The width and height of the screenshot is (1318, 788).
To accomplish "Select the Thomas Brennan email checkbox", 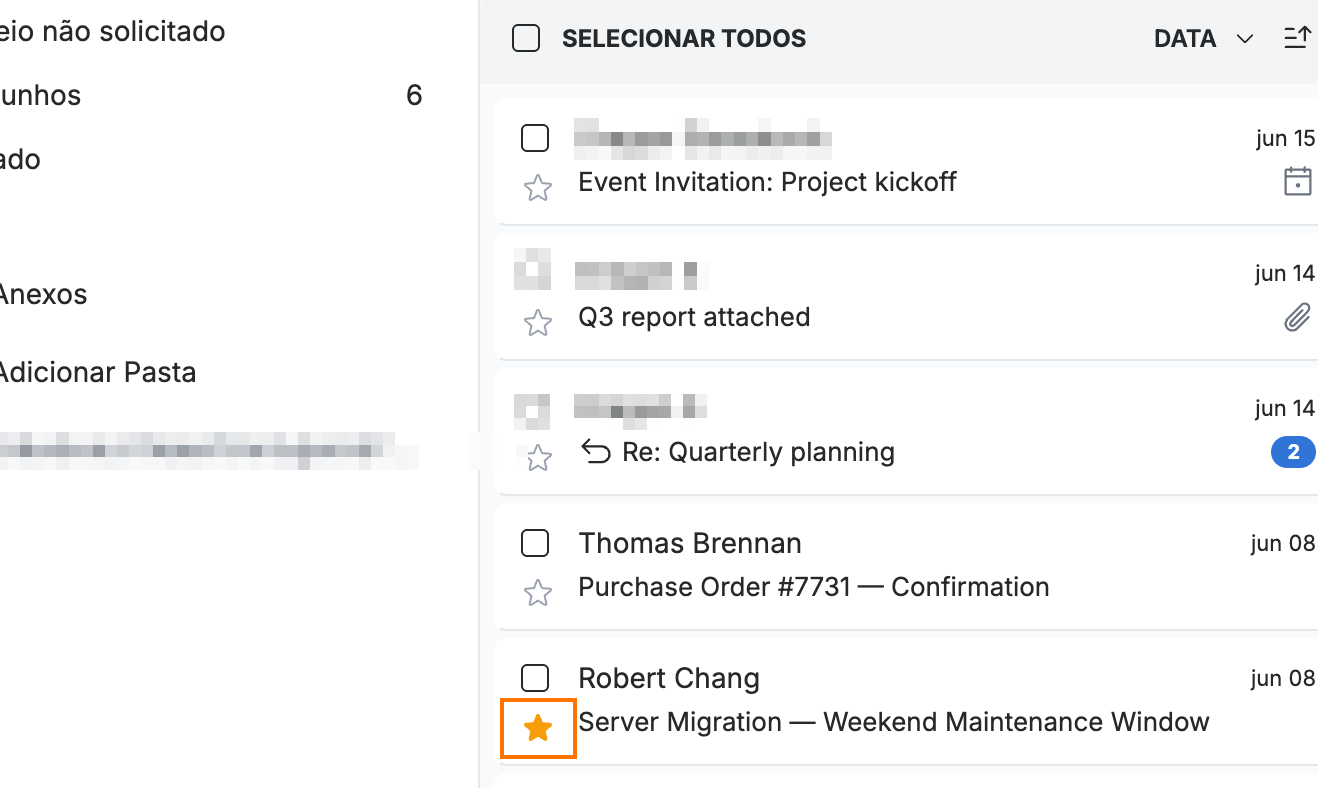I will (535, 544).
